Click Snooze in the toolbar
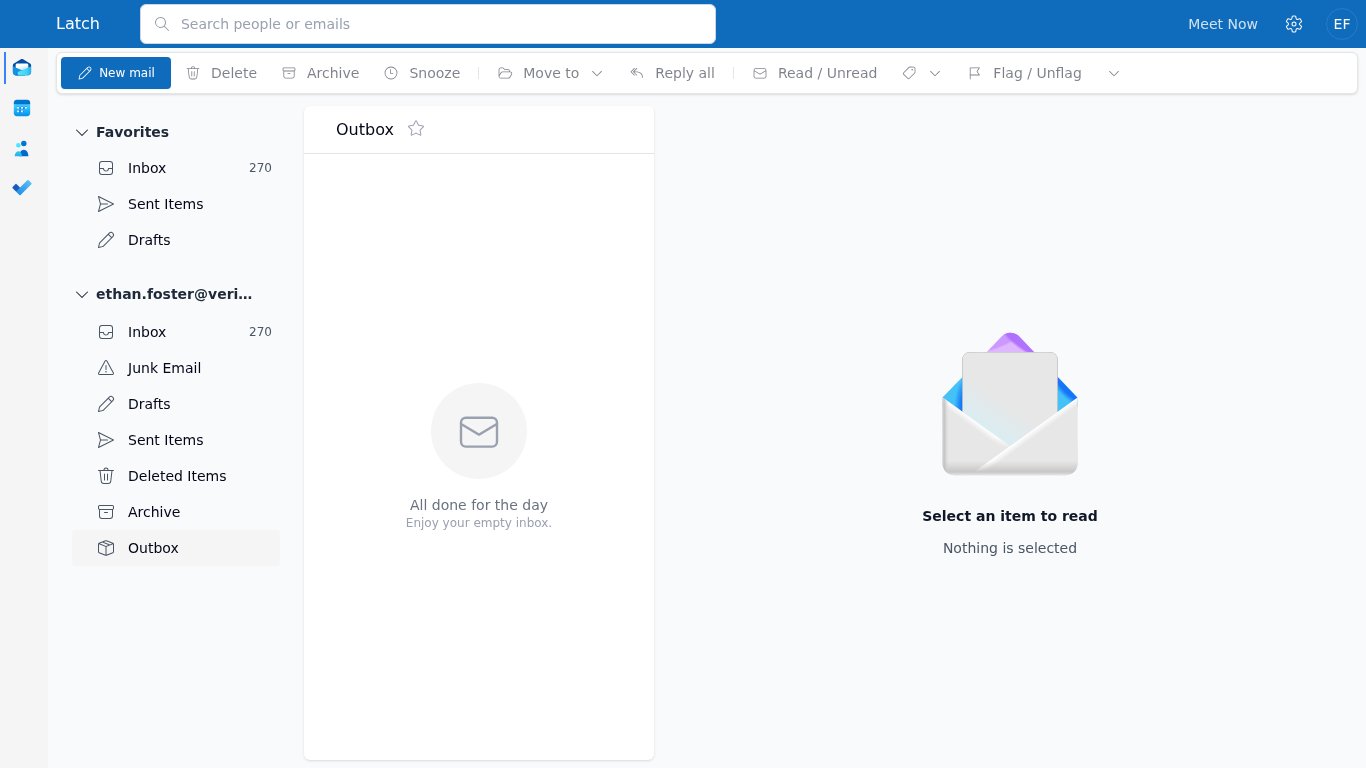 click(x=422, y=73)
